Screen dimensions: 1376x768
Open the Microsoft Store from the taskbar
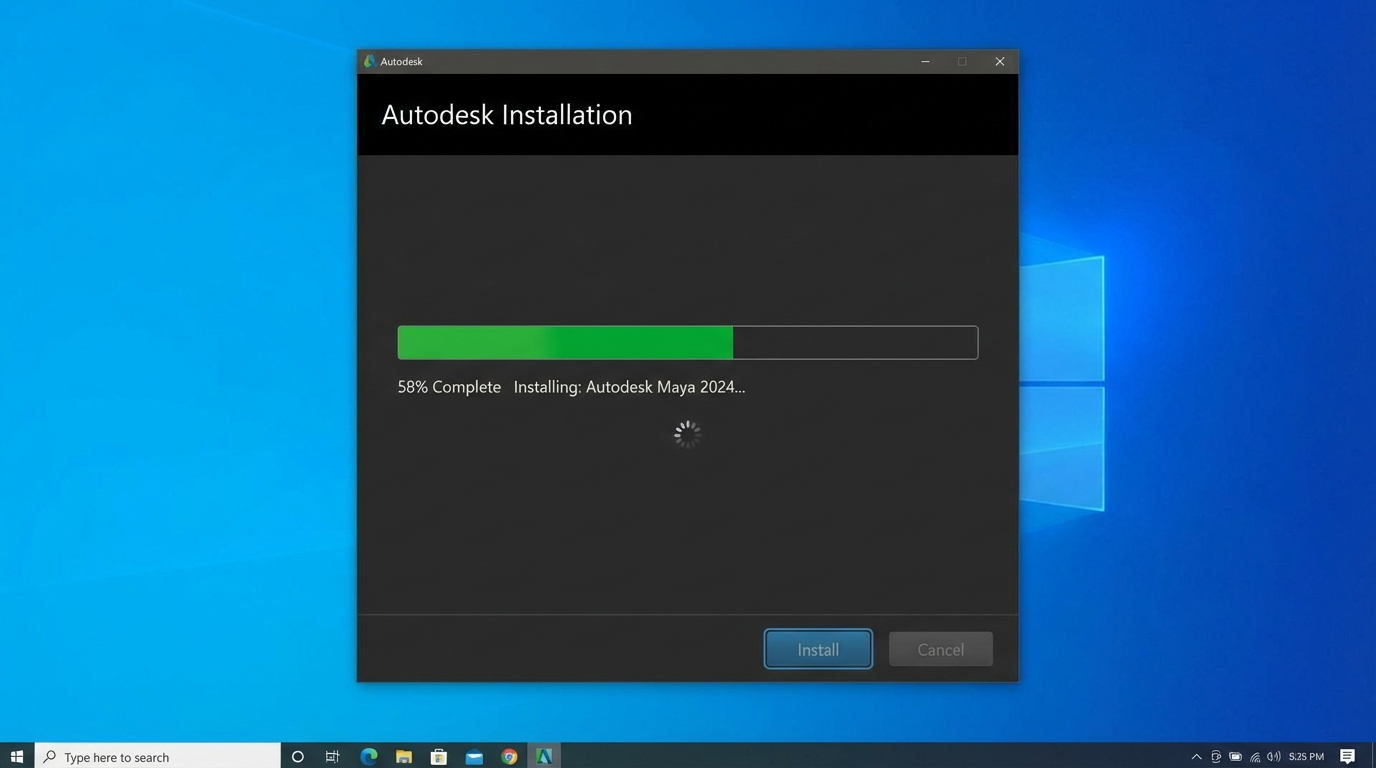coord(438,756)
